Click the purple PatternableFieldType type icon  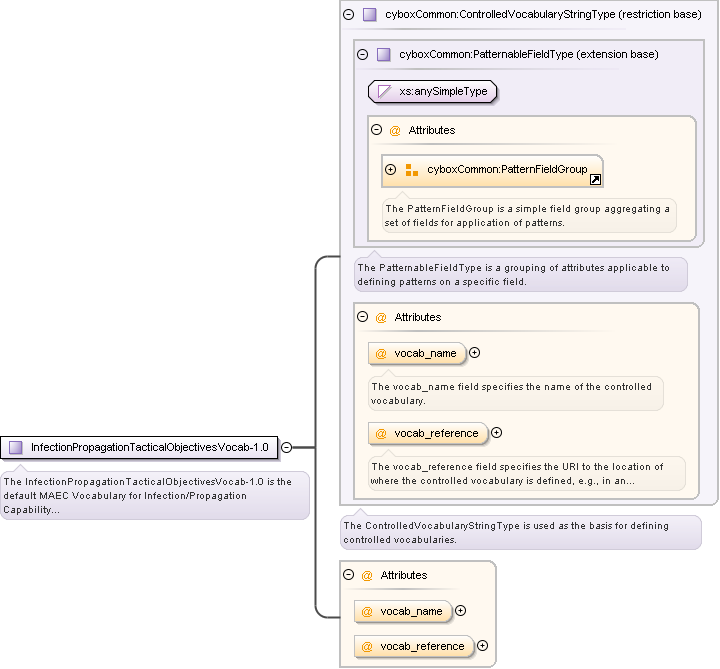(383, 54)
